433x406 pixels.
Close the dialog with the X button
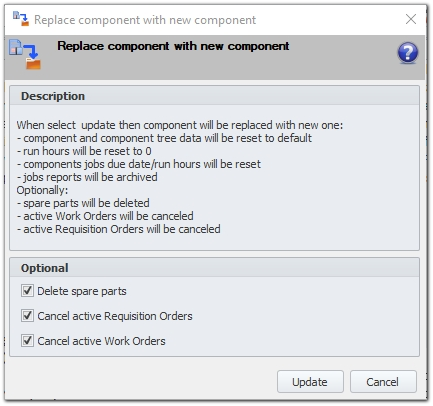(x=411, y=19)
